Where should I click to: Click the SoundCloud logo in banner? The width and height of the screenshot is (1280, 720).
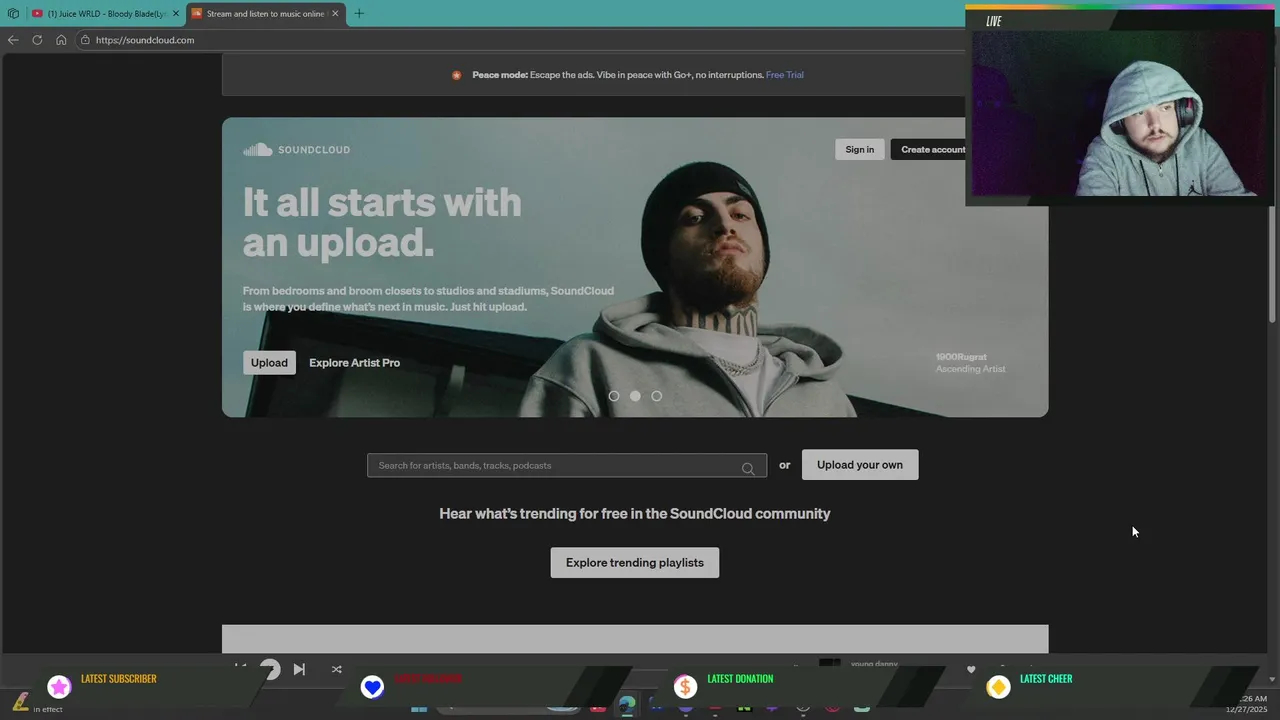(296, 150)
